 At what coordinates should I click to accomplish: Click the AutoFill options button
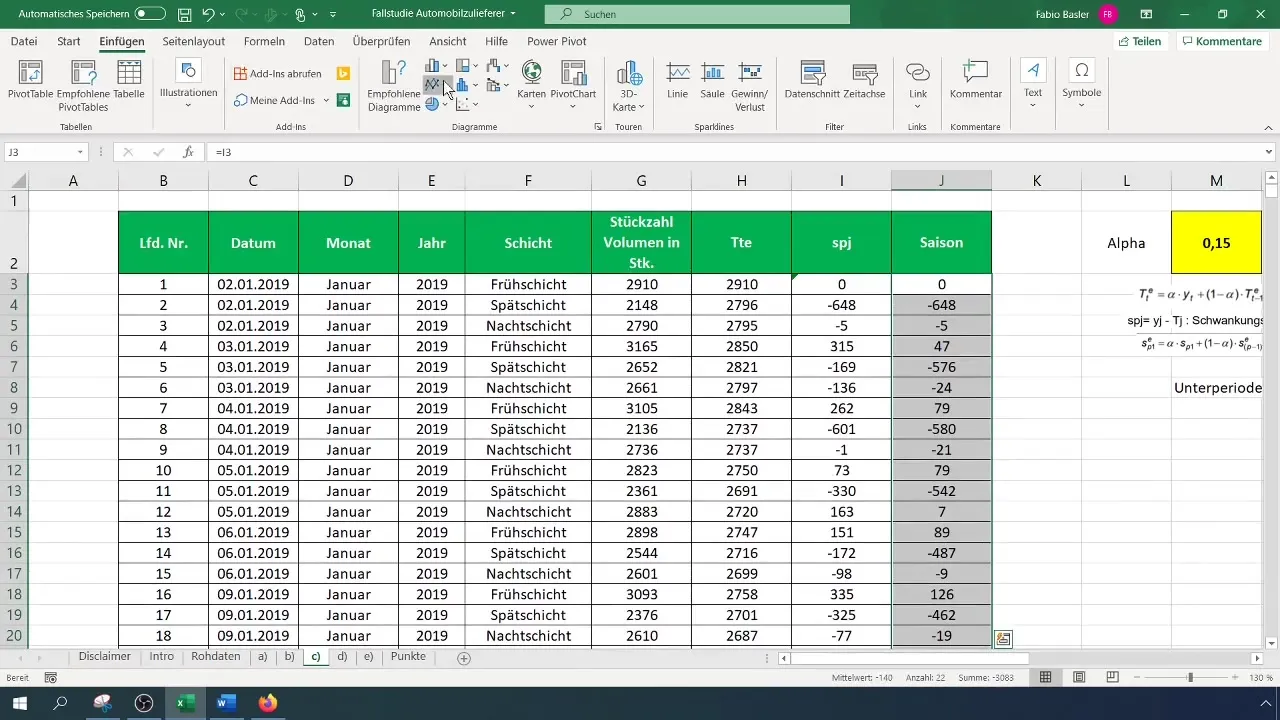[x=1003, y=638]
